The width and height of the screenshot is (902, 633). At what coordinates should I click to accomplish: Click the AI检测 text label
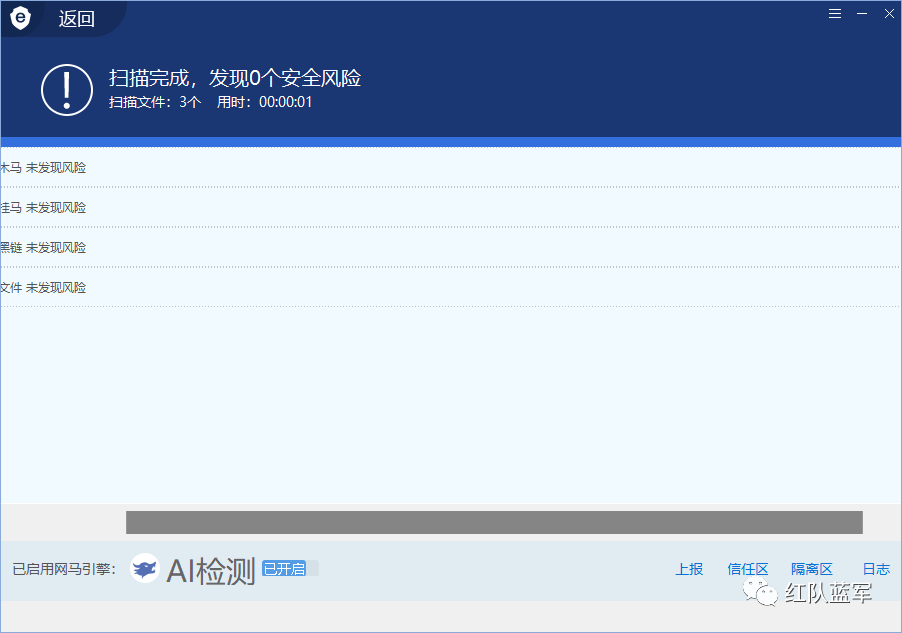click(211, 571)
